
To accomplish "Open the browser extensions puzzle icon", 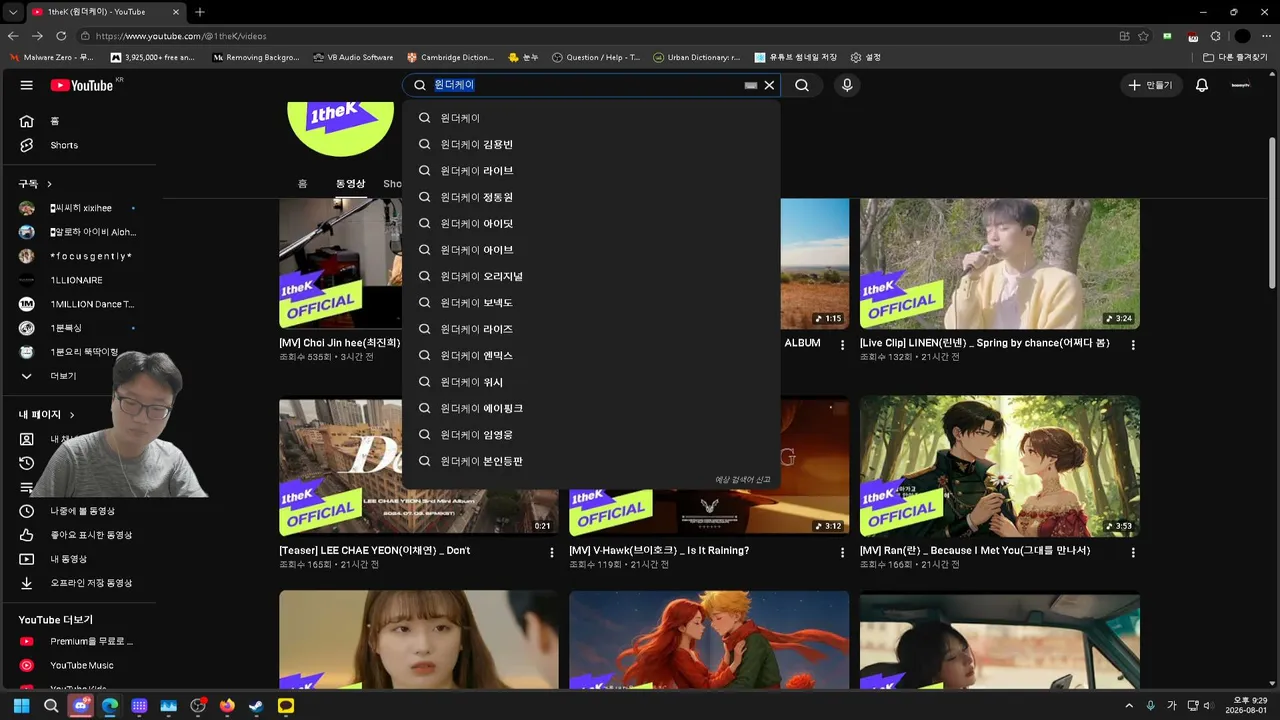I will pos(1215,36).
